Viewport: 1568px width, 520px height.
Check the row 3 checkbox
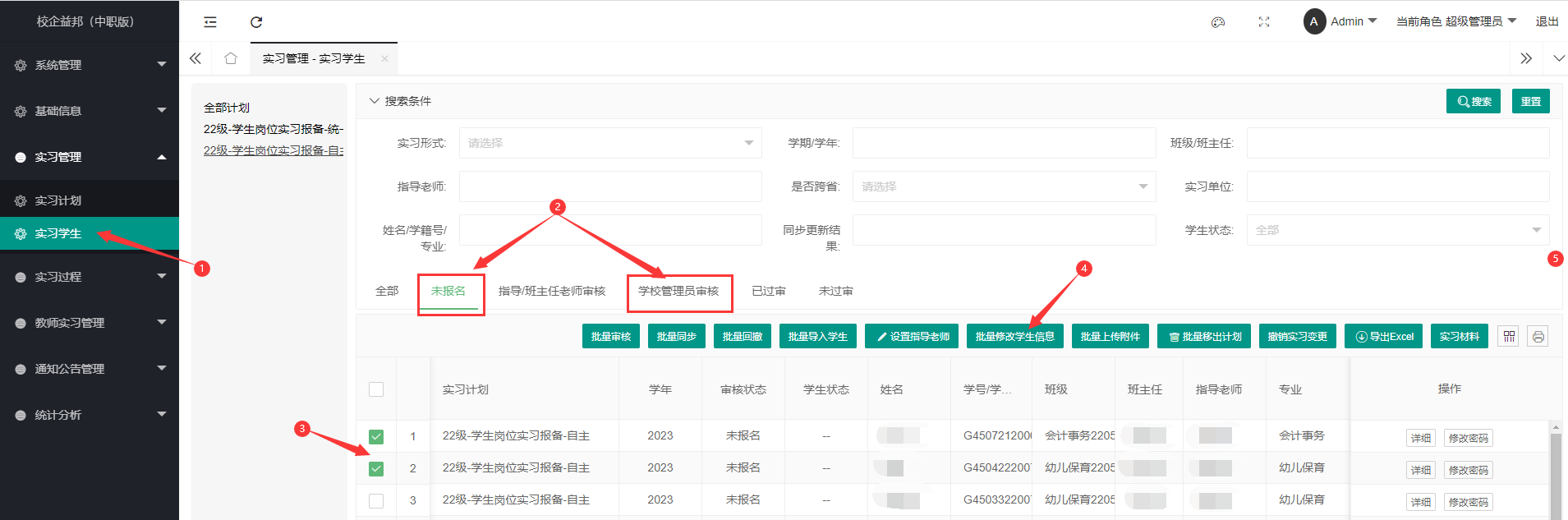(x=376, y=500)
